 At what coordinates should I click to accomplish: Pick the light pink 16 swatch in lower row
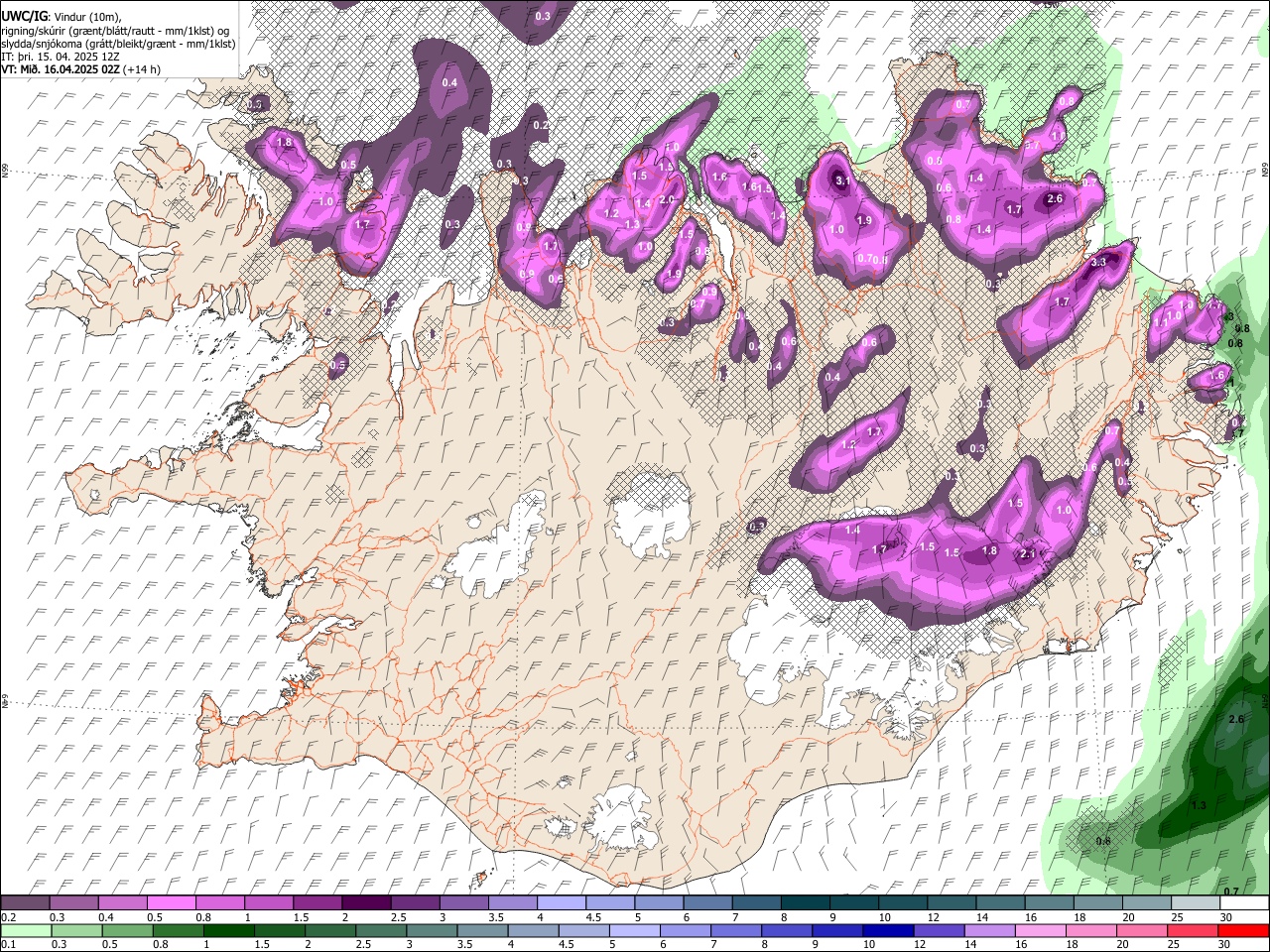[1041, 931]
